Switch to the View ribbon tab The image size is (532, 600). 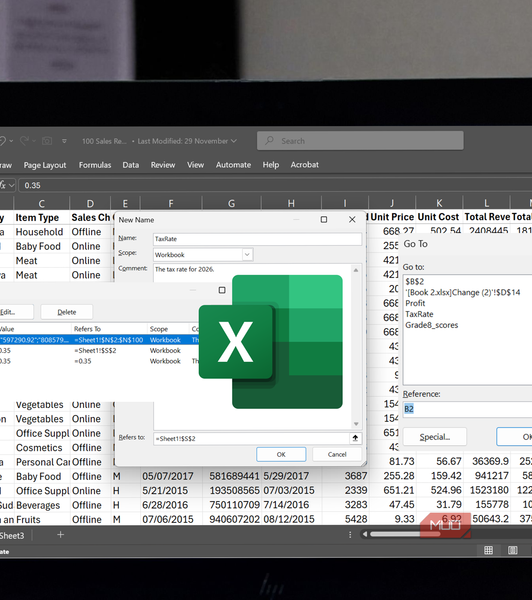[x=195, y=165]
